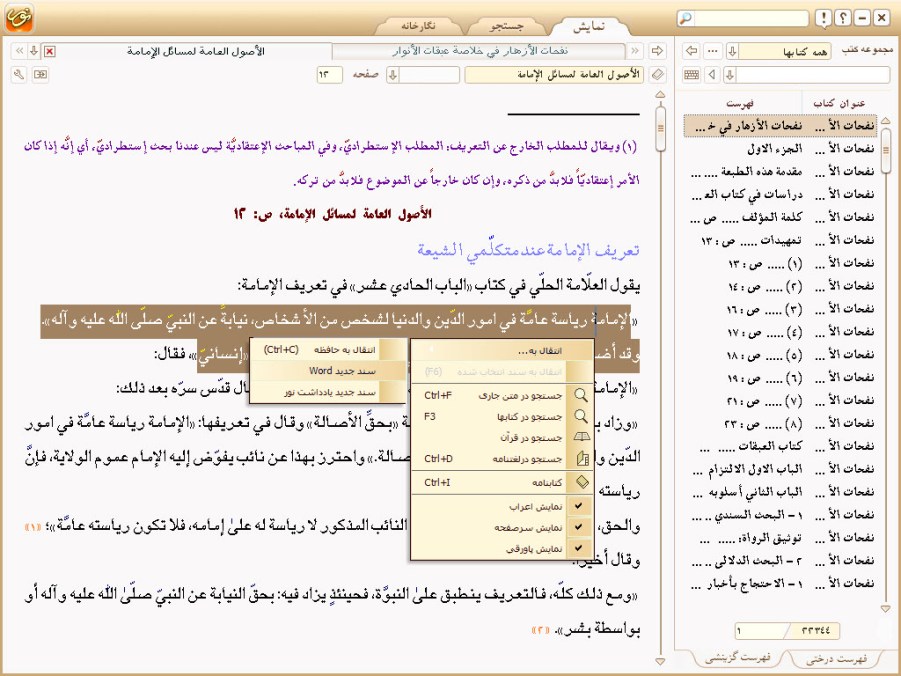The width and height of the screenshot is (901, 676).
Task: Select the الجزء الاول row
Action: click(781, 148)
